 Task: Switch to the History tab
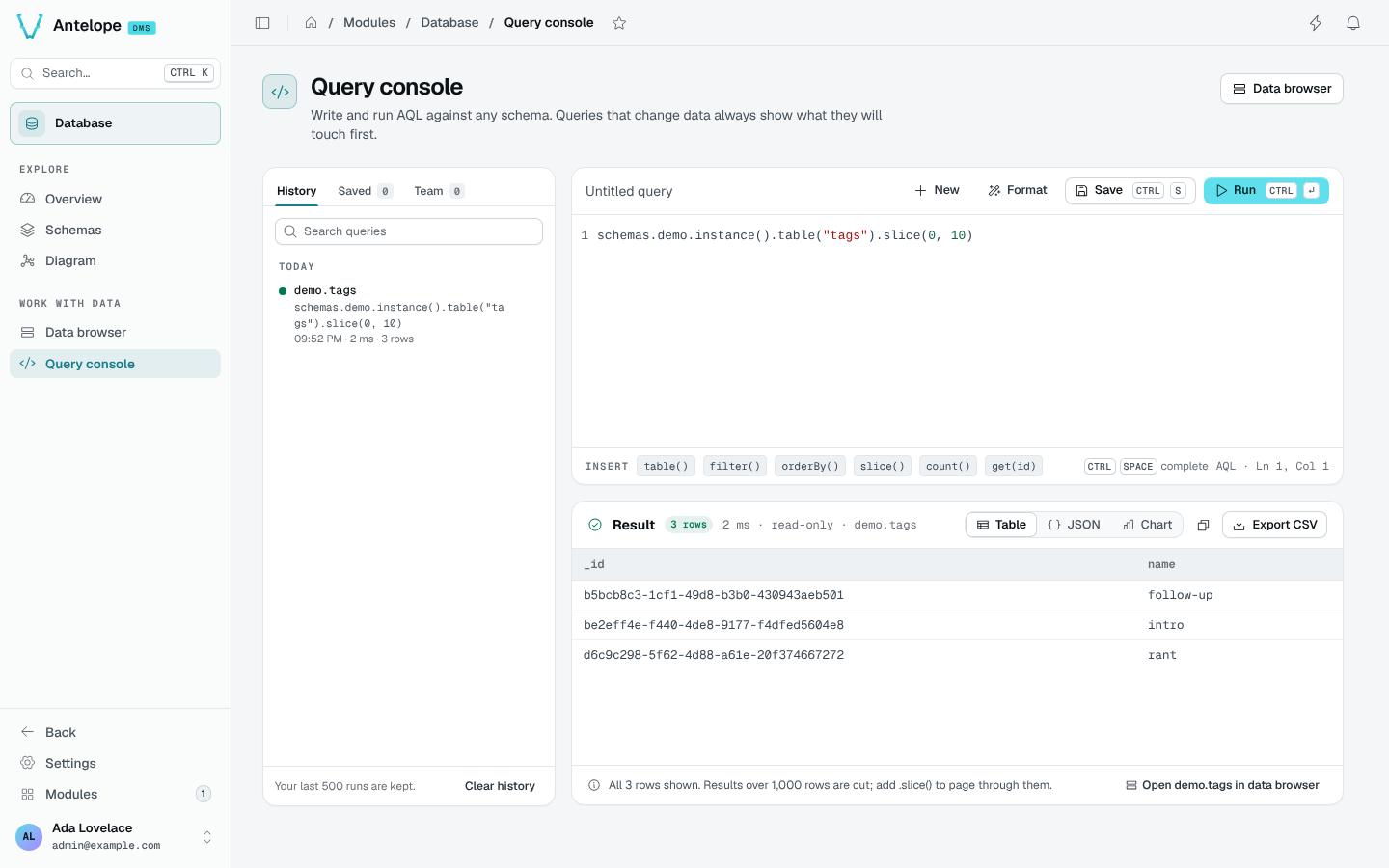point(296,191)
